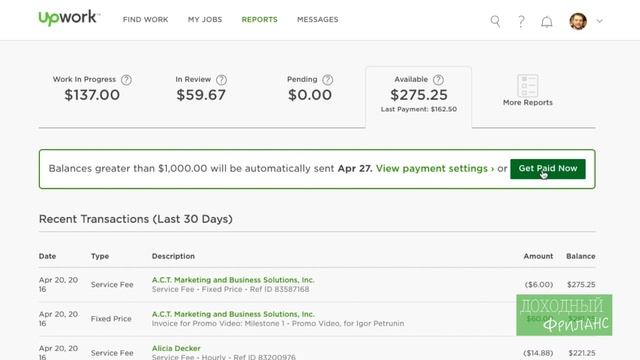Image resolution: width=640 pixels, height=360 pixels.
Task: Open the help question mark icon
Action: (521, 21)
